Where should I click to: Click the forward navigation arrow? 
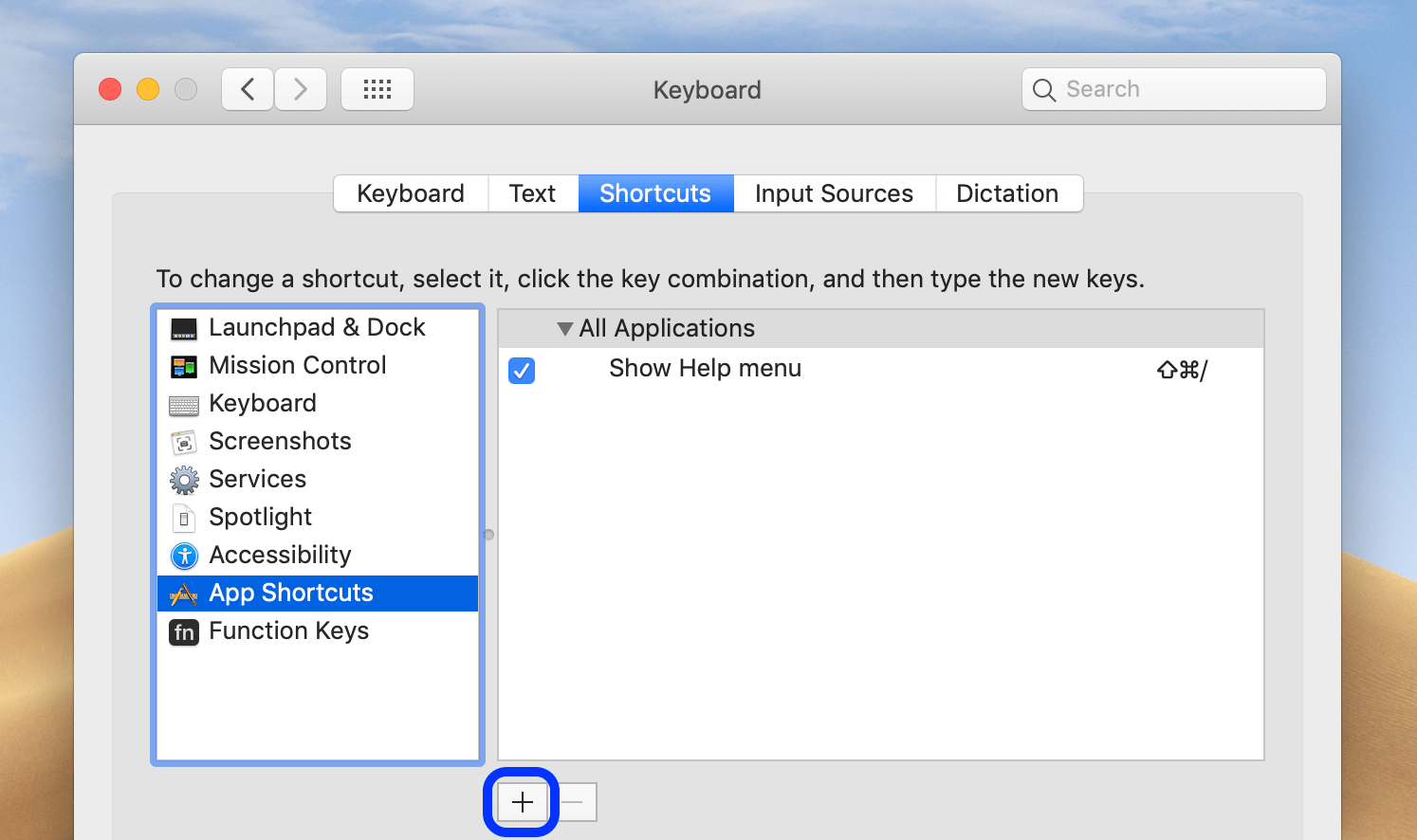coord(300,88)
